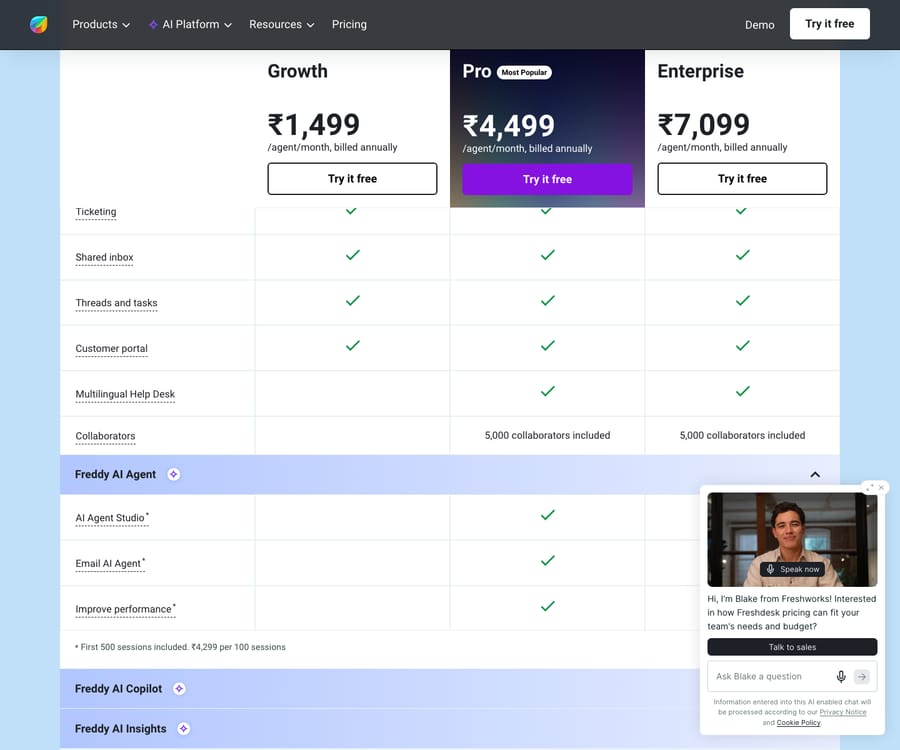
Task: Start Growth plan with Try it free
Action: point(352,178)
